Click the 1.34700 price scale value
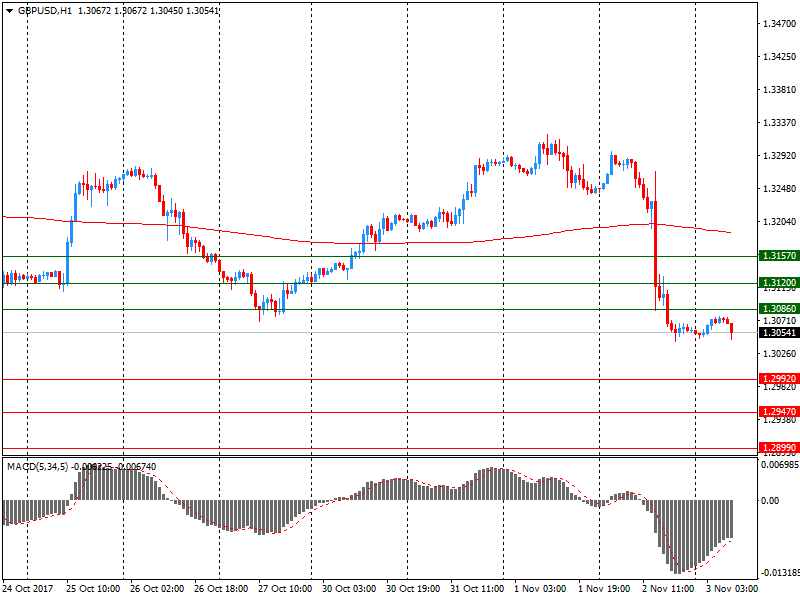This screenshot has height=600, width=800. [x=779, y=23]
